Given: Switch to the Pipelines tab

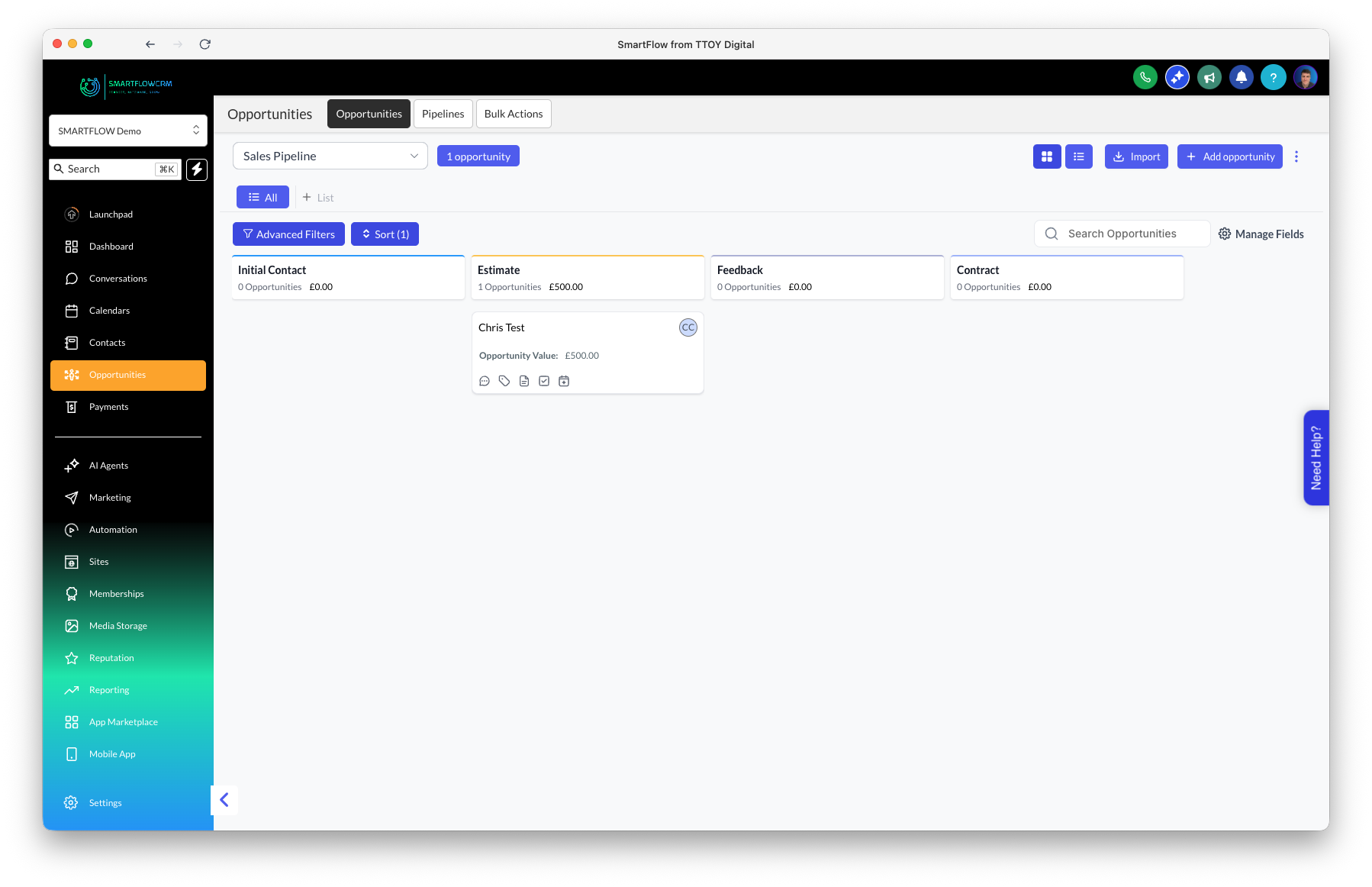Looking at the screenshot, I should coord(443,113).
